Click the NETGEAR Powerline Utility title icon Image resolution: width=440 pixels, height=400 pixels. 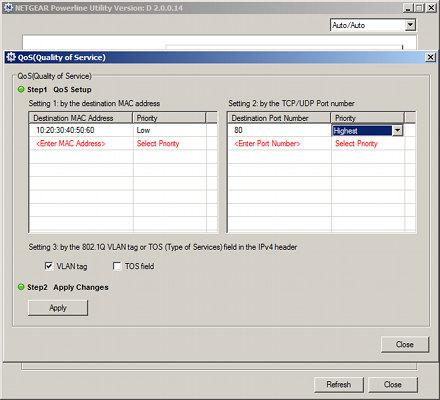click(x=8, y=7)
